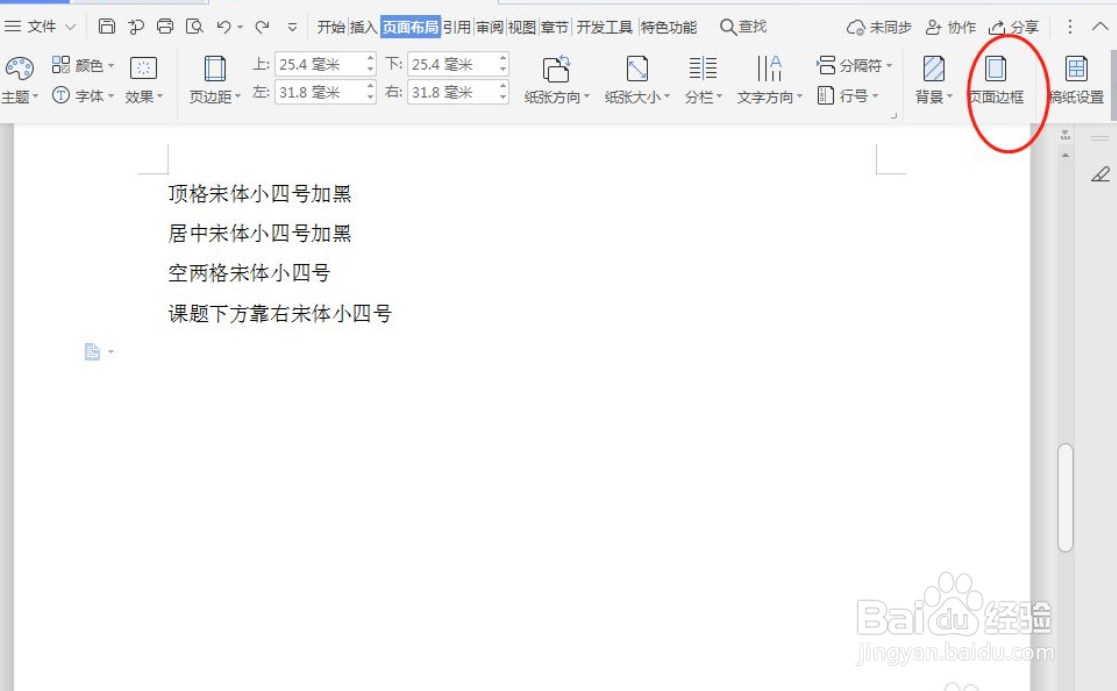Click the 保存 (Save) icon
This screenshot has height=691, width=1117.
coord(106,28)
